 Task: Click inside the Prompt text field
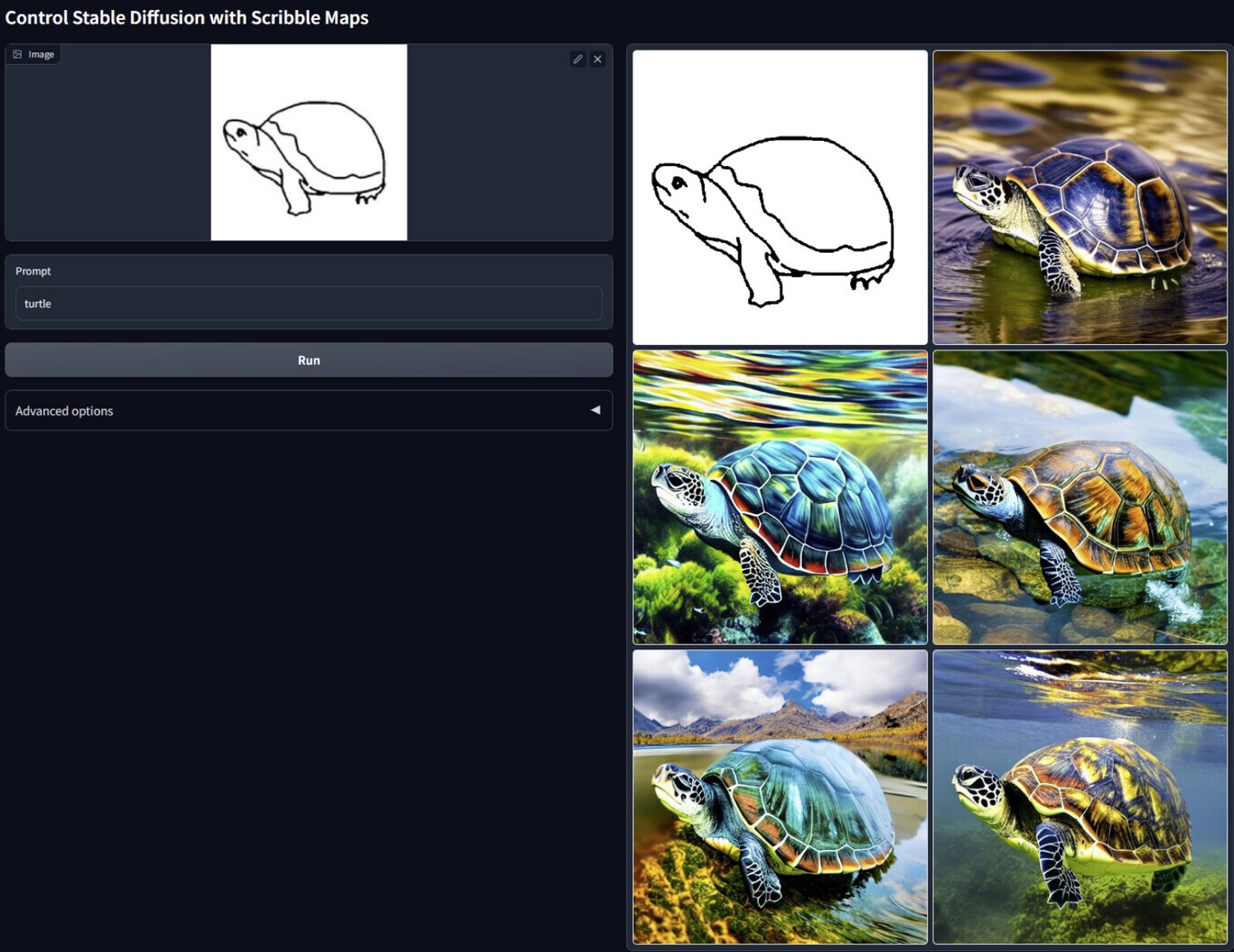click(309, 303)
